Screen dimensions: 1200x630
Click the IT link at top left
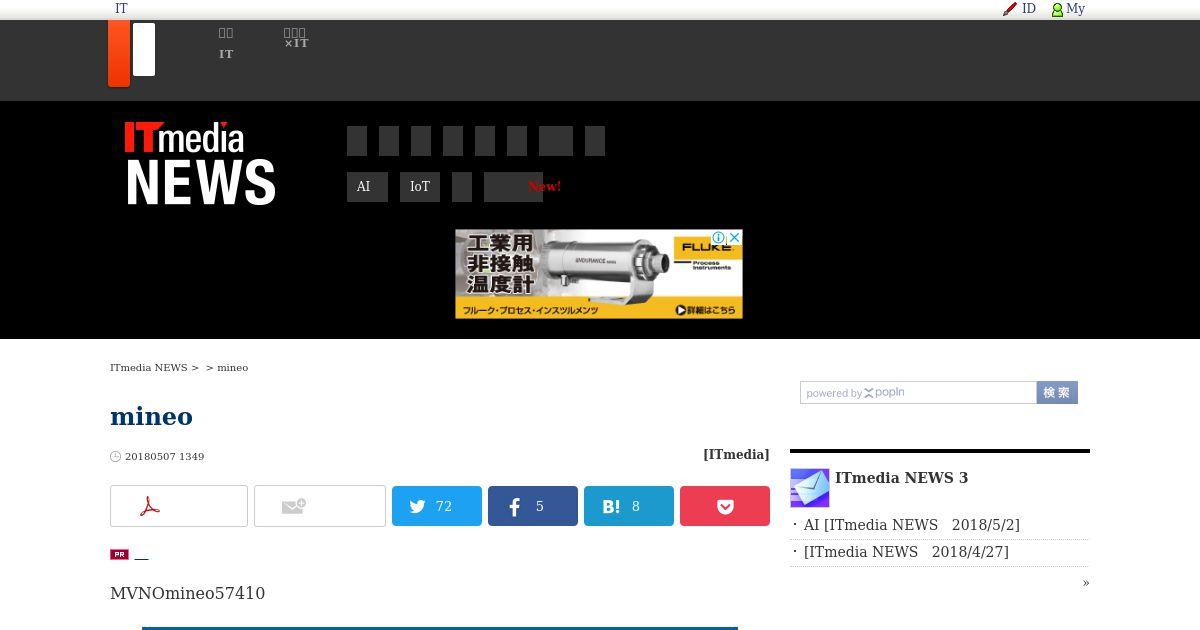121,9
